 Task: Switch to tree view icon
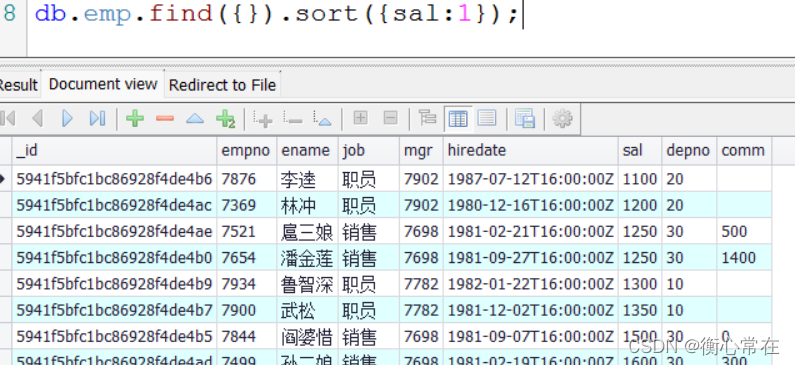(x=427, y=118)
